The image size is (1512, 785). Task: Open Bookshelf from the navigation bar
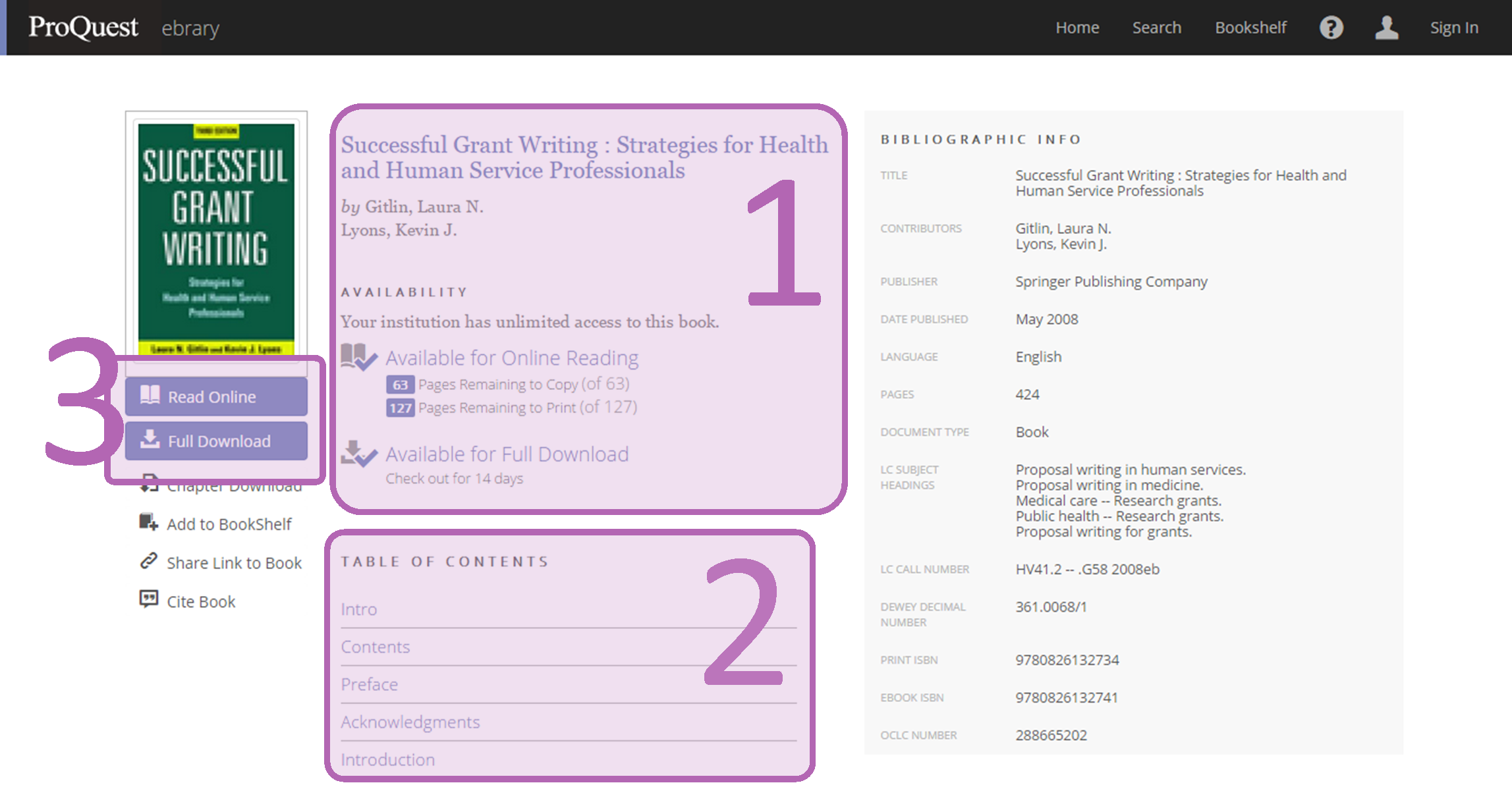pos(1250,28)
